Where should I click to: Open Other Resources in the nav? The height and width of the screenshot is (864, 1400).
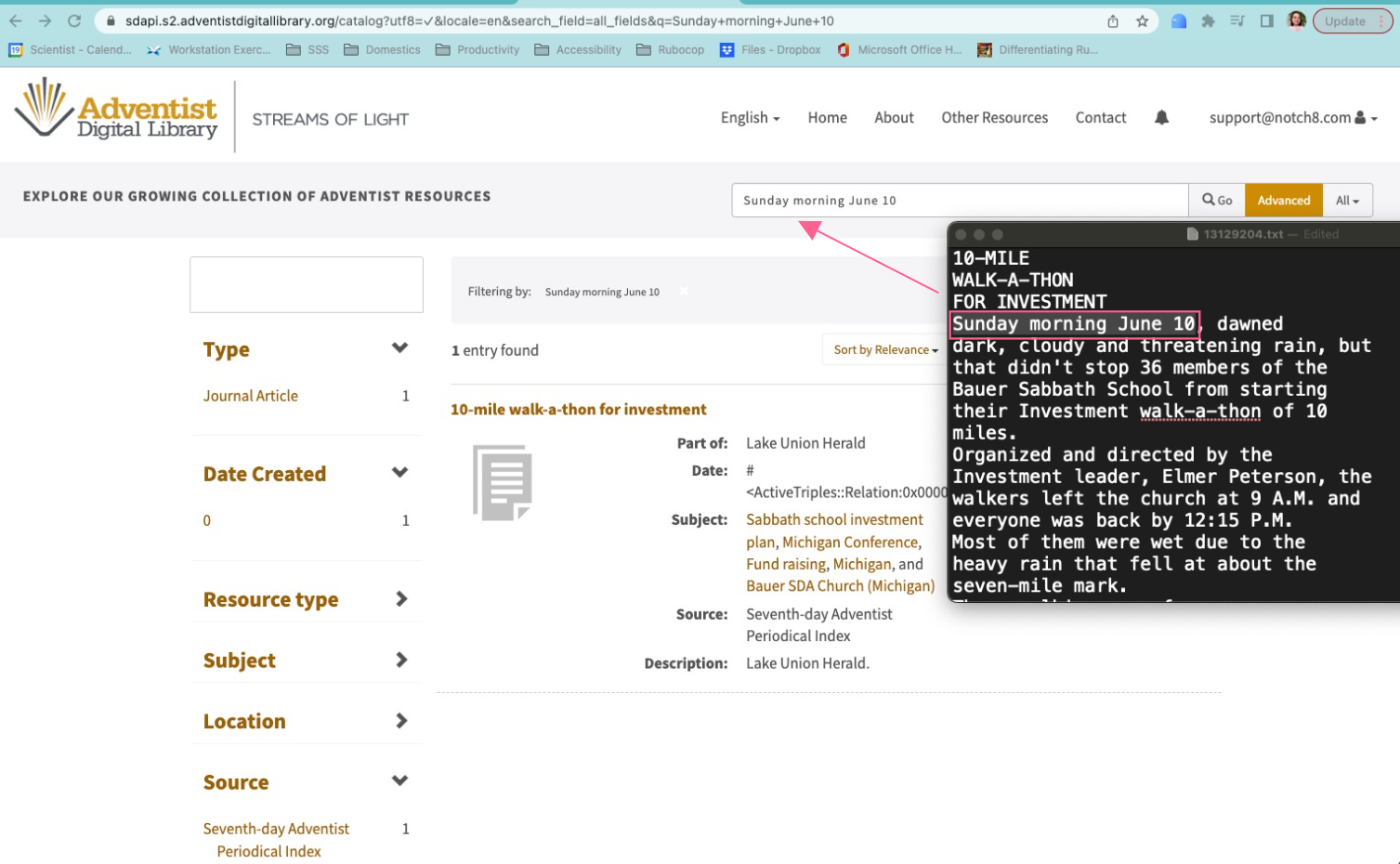tap(994, 118)
